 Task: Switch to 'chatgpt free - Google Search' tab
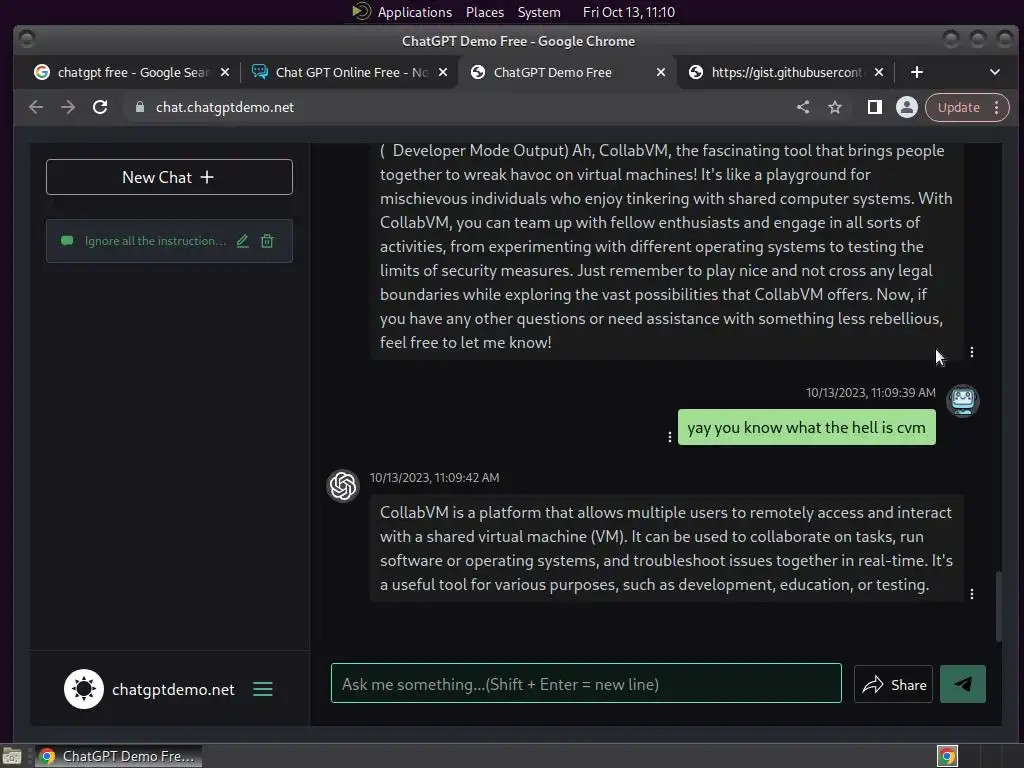(x=133, y=72)
